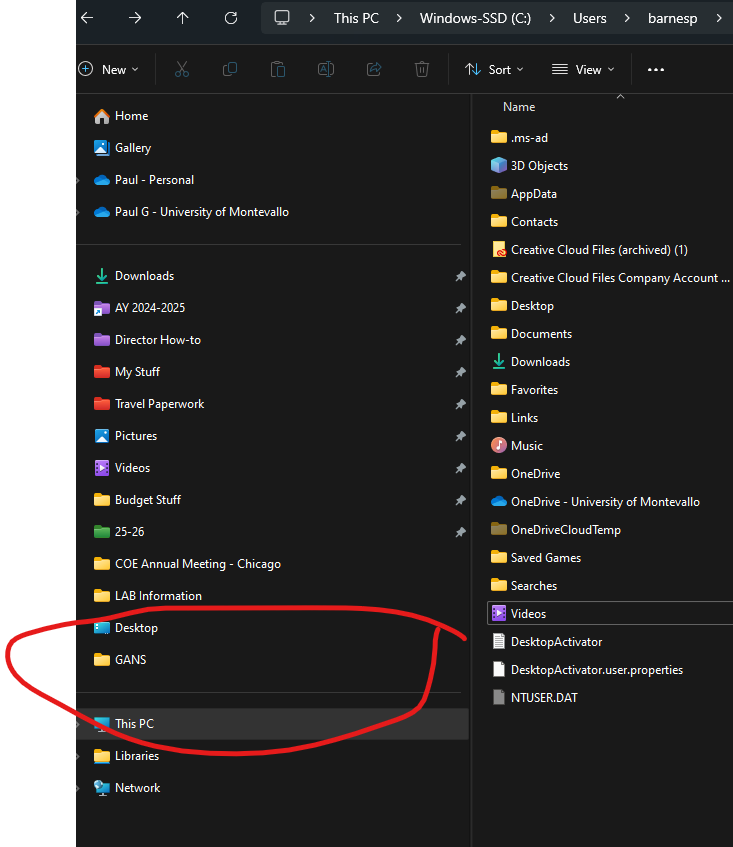Screen dimensions: 733x847
Task: Open Desktop in sidebar quick access
Action: coord(126,628)
